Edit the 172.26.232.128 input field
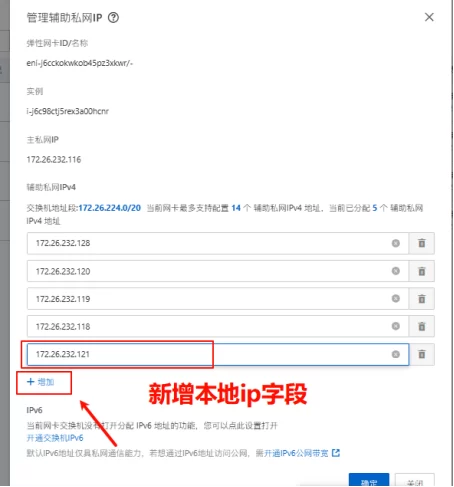Viewport: 454px width, 487px height. point(218,243)
